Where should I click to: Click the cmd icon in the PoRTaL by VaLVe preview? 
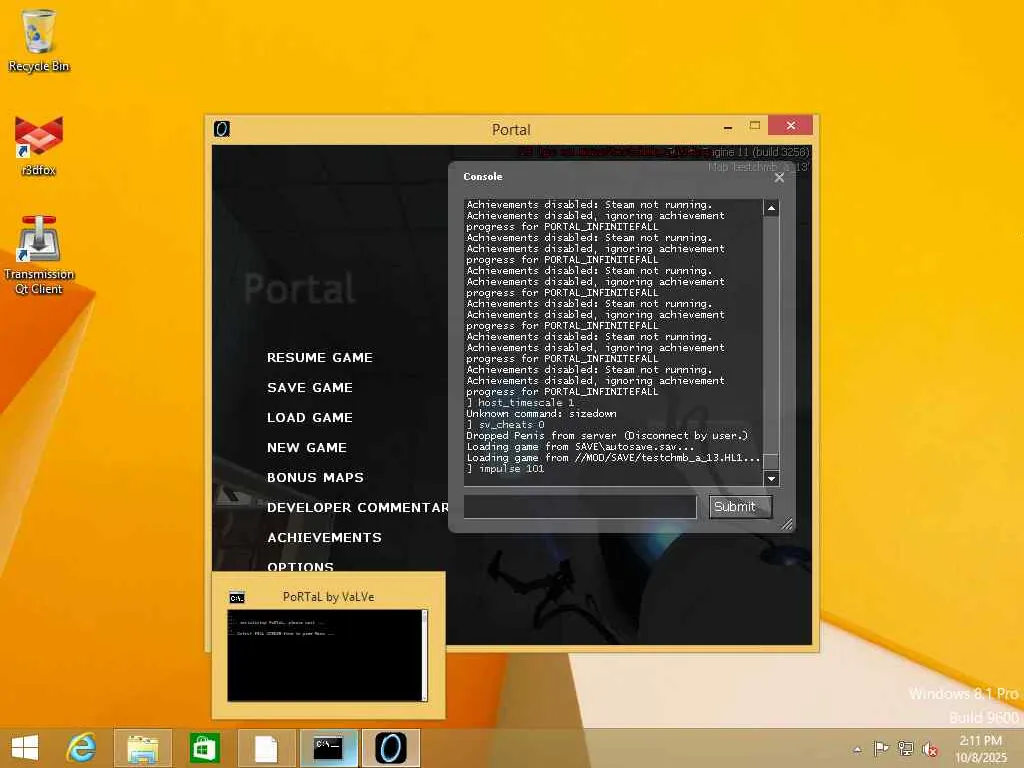(x=236, y=598)
